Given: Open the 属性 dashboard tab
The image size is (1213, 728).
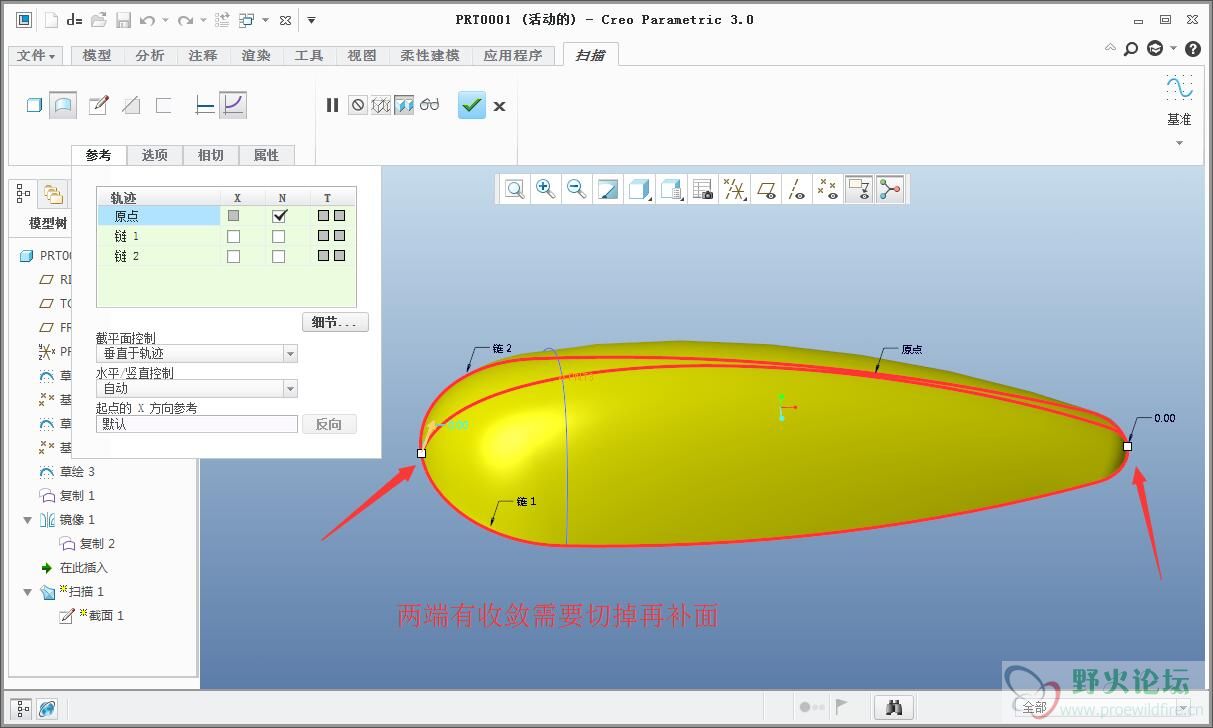Looking at the screenshot, I should 267,155.
